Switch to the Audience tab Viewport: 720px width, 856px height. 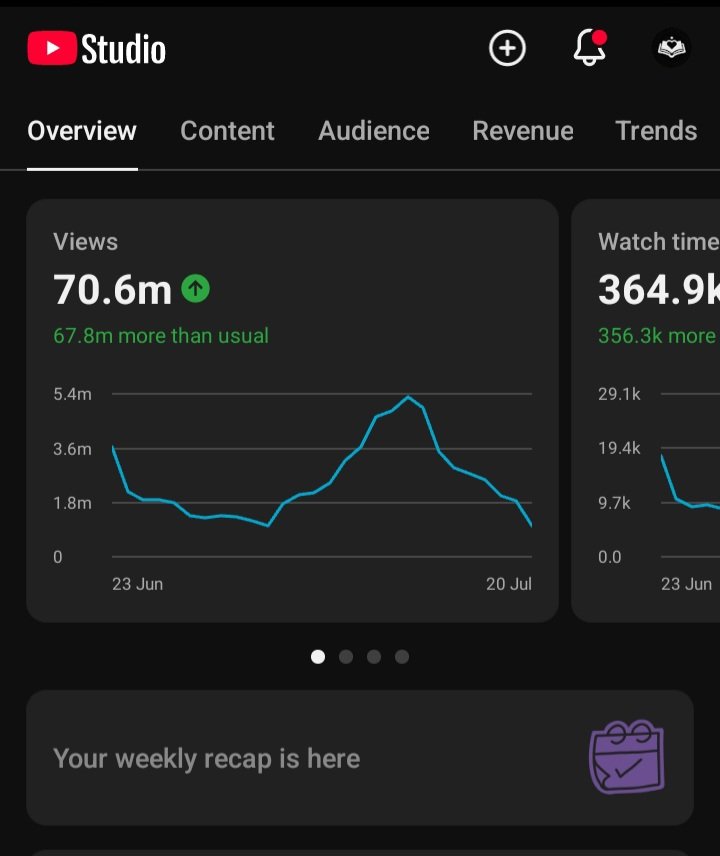374,131
